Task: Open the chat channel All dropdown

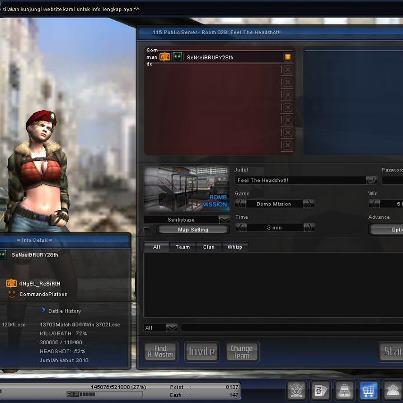Action: (171, 327)
